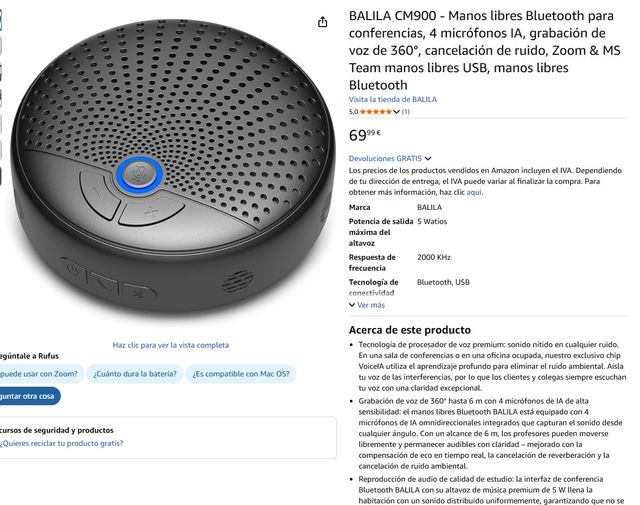
Task: Select the first thumbnail in image strip
Action: (0, 20)
